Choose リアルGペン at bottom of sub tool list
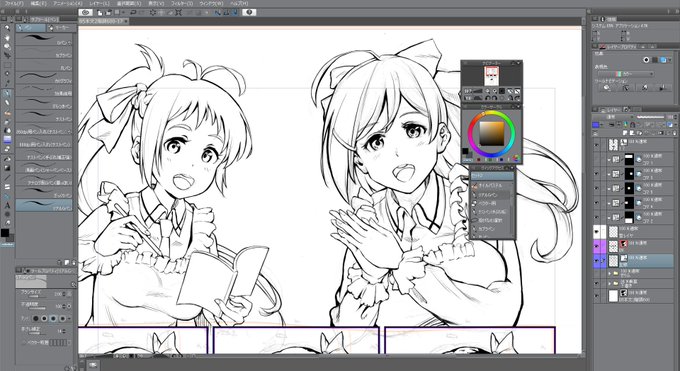 pyautogui.click(x=44, y=205)
